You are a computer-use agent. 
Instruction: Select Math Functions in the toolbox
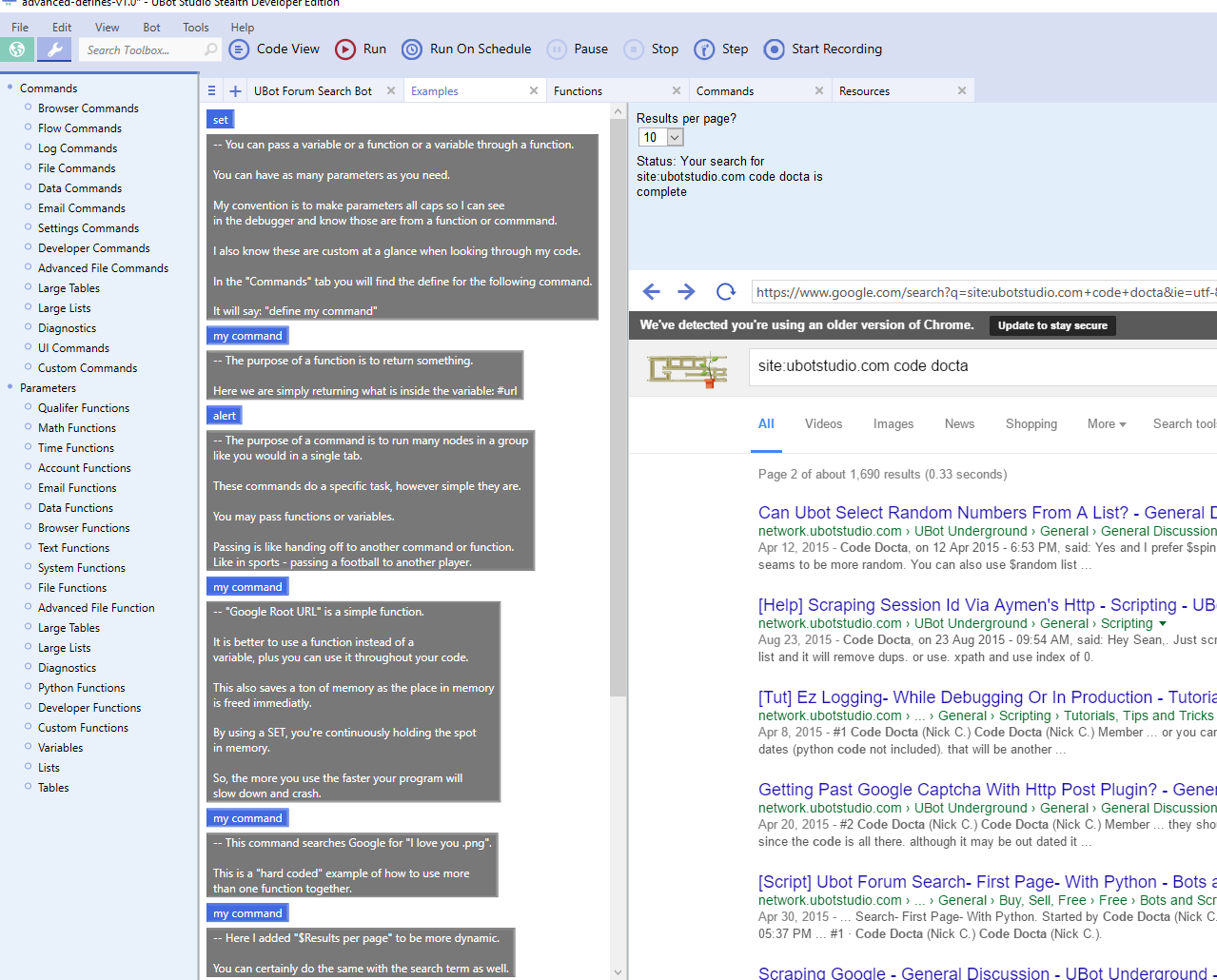(77, 428)
